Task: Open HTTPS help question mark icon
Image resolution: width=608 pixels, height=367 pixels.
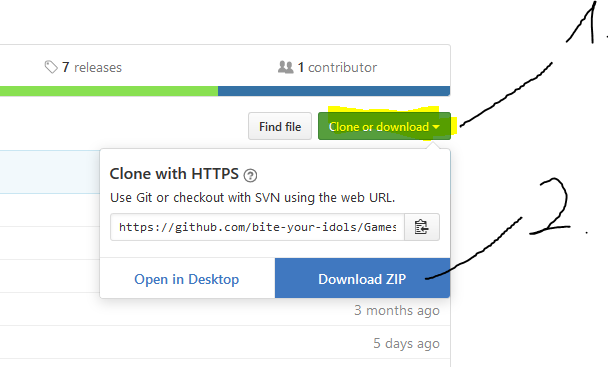Action: [250, 175]
